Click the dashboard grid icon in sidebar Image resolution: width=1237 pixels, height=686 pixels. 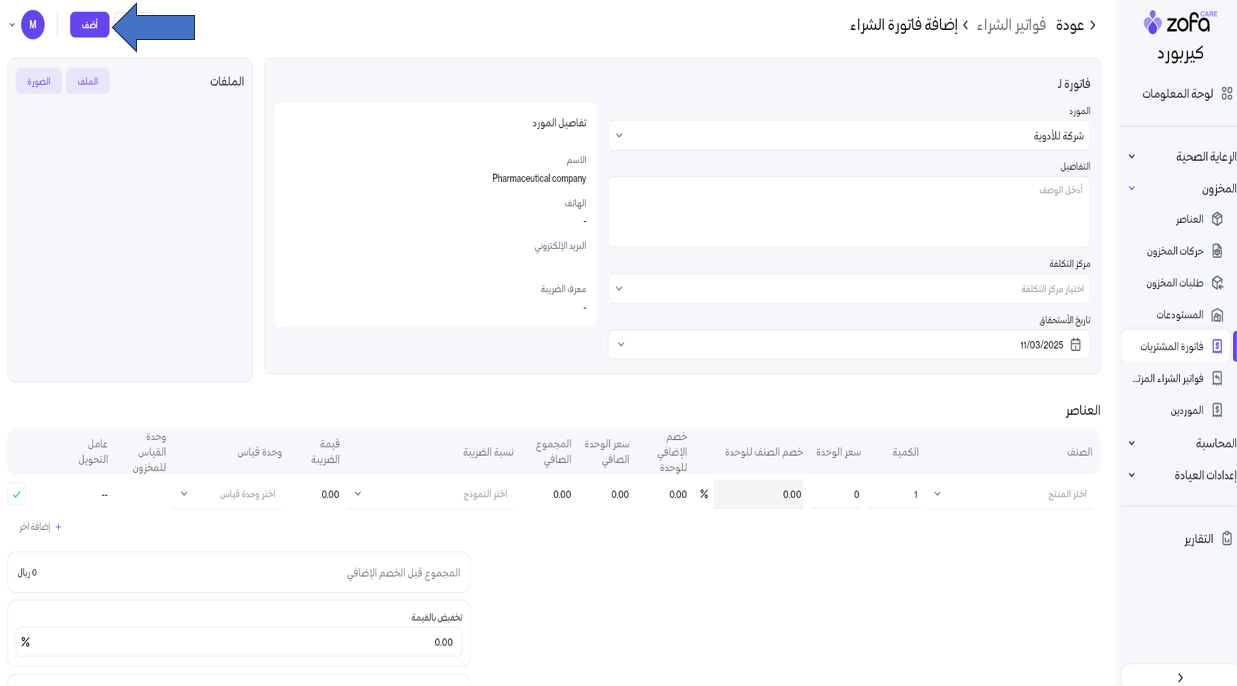(1227, 93)
